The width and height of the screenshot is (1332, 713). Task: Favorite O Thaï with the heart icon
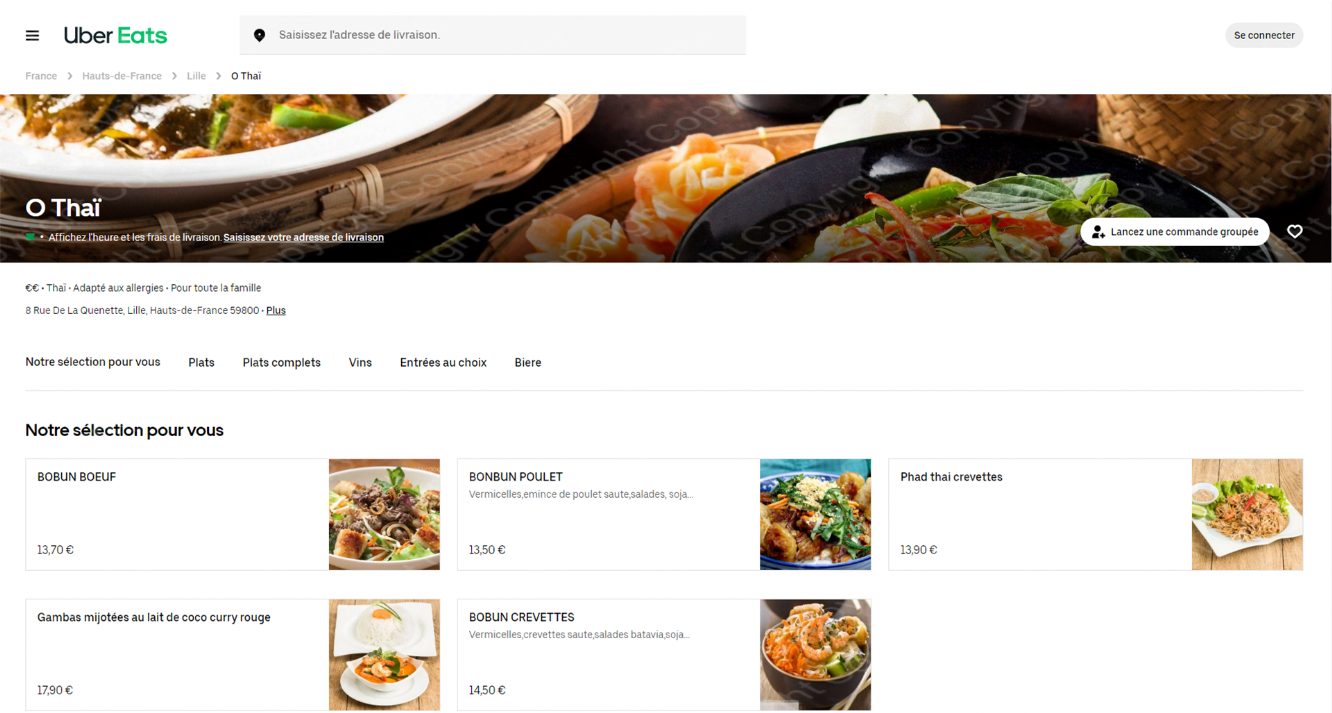point(1295,232)
